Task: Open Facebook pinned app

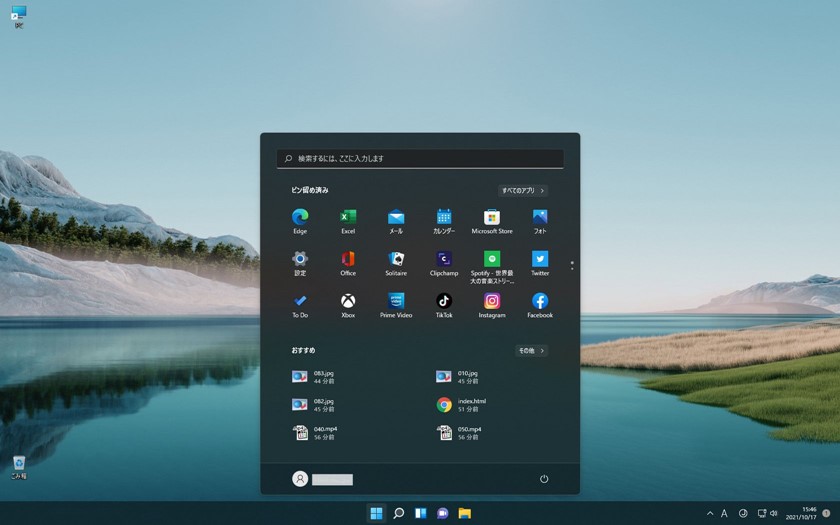Action: tap(540, 305)
